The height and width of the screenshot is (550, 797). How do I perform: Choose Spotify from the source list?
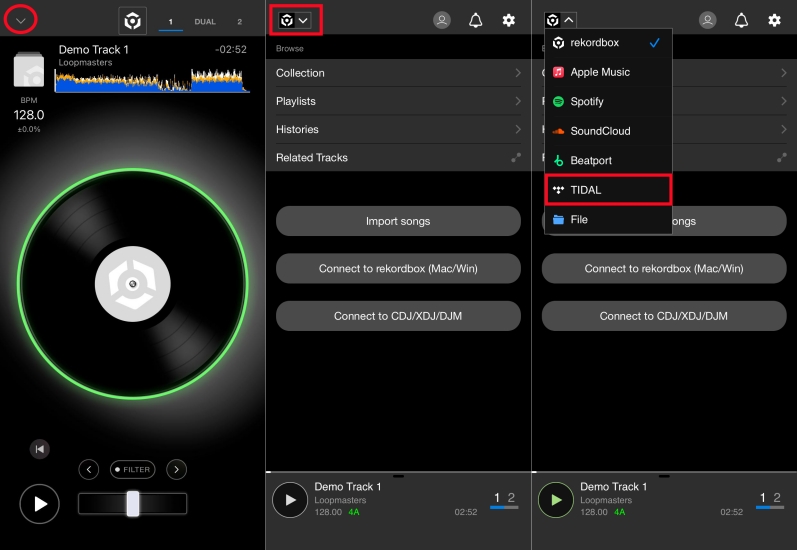[x=608, y=102]
